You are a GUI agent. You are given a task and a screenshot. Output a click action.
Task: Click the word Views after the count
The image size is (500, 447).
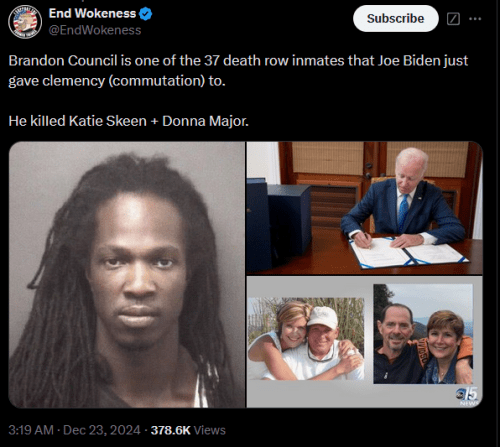[x=210, y=430]
